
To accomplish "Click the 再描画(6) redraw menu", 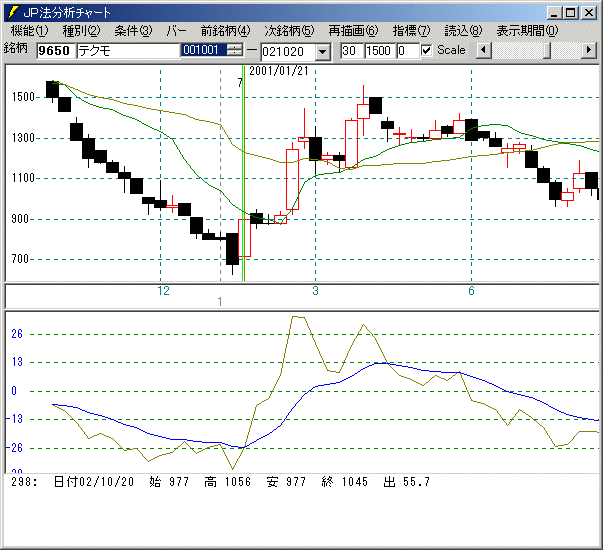I will point(353,30).
